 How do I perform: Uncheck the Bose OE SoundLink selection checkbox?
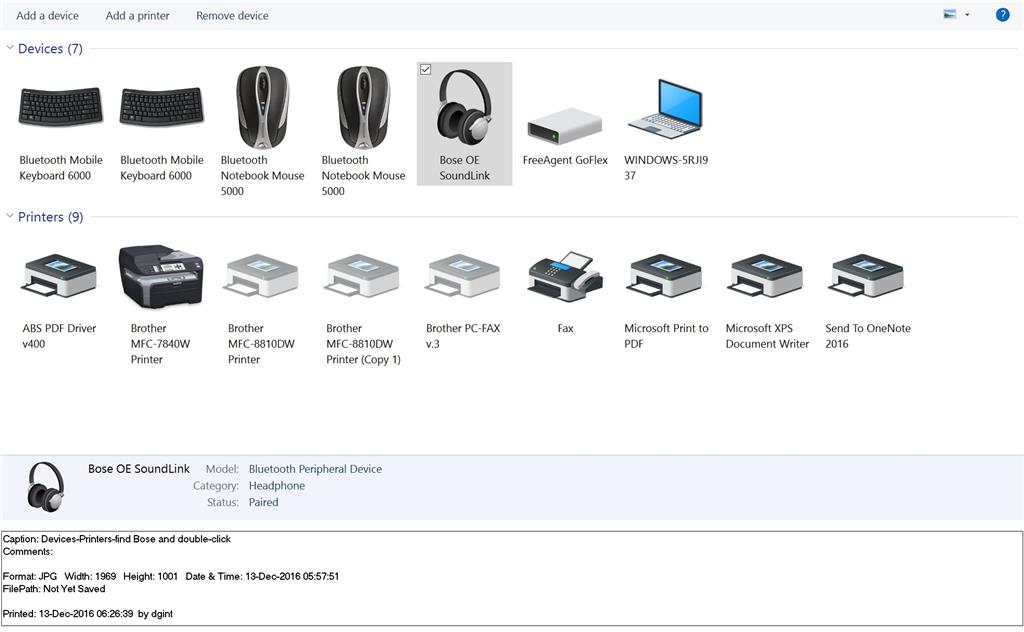pyautogui.click(x=425, y=69)
